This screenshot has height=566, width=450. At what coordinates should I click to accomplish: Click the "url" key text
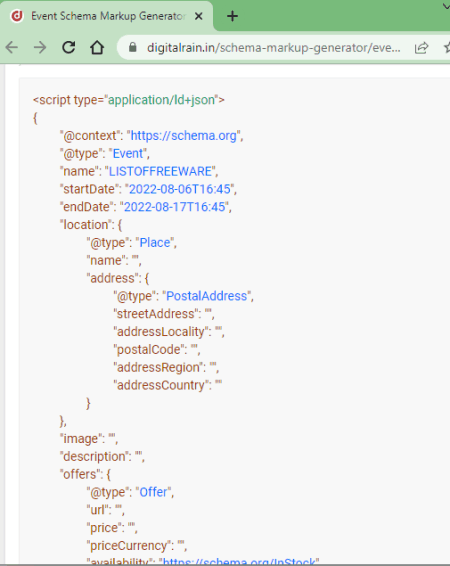pos(97,510)
